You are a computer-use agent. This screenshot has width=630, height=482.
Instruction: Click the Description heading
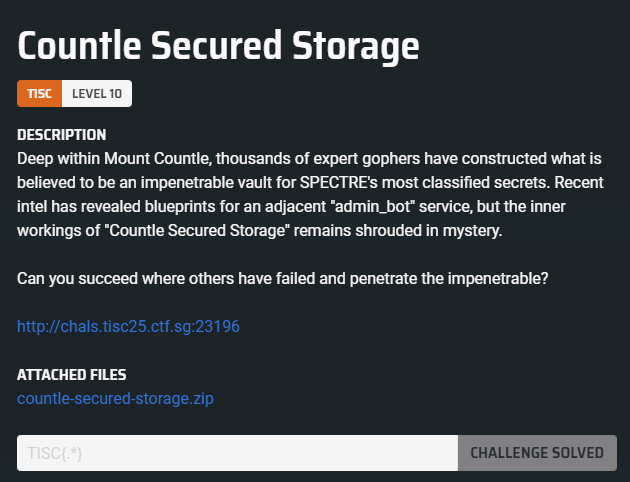tap(62, 134)
